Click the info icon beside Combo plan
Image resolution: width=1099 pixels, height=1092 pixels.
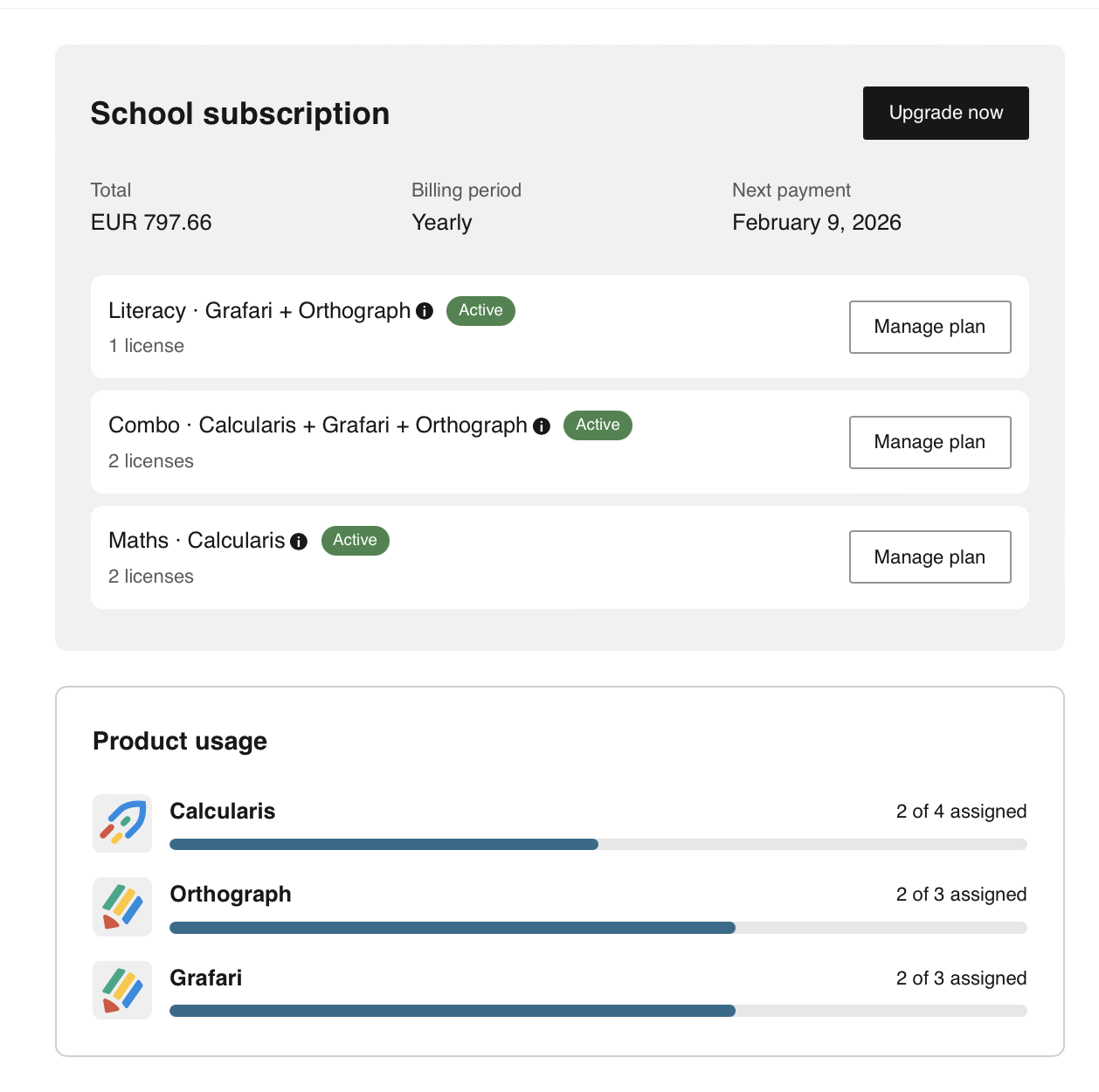tap(542, 426)
